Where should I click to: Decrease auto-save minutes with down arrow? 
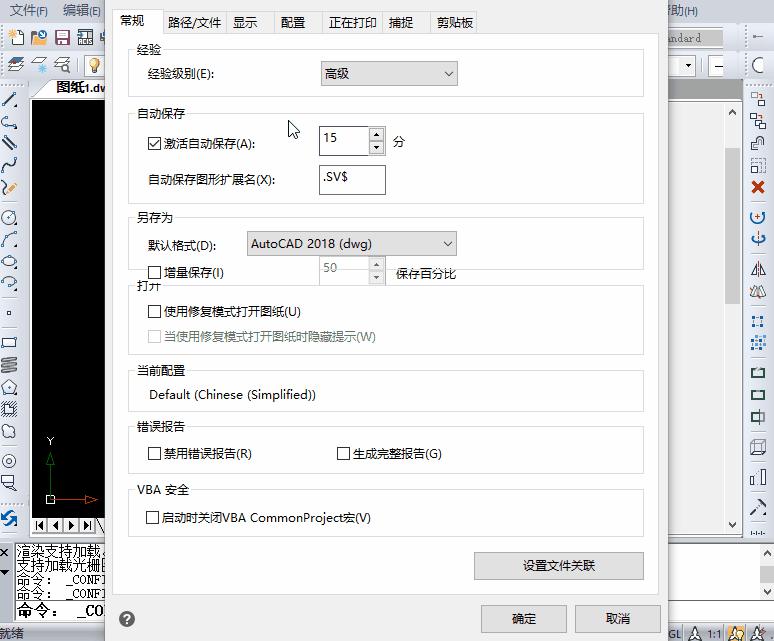(x=377, y=148)
